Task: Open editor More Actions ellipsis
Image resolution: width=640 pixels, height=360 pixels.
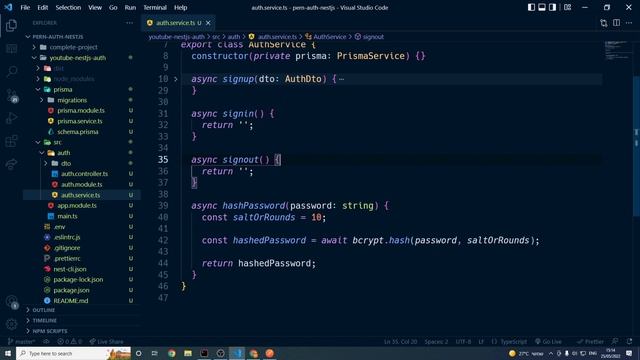Action: point(629,23)
